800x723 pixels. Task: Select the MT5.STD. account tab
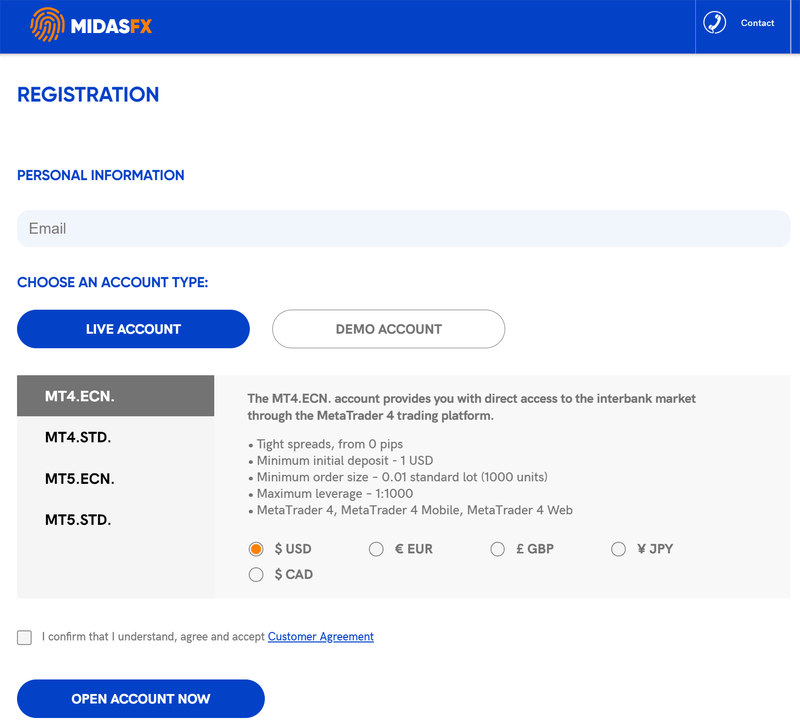(116, 520)
